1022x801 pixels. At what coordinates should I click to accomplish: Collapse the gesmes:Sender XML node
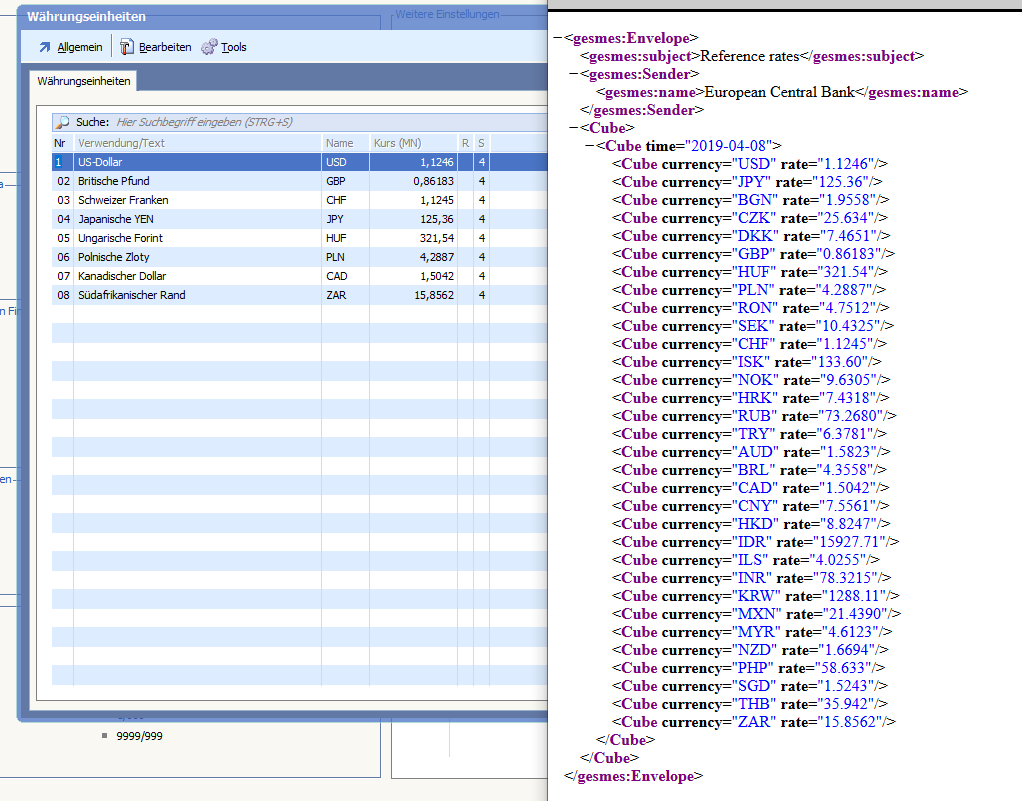coord(571,74)
